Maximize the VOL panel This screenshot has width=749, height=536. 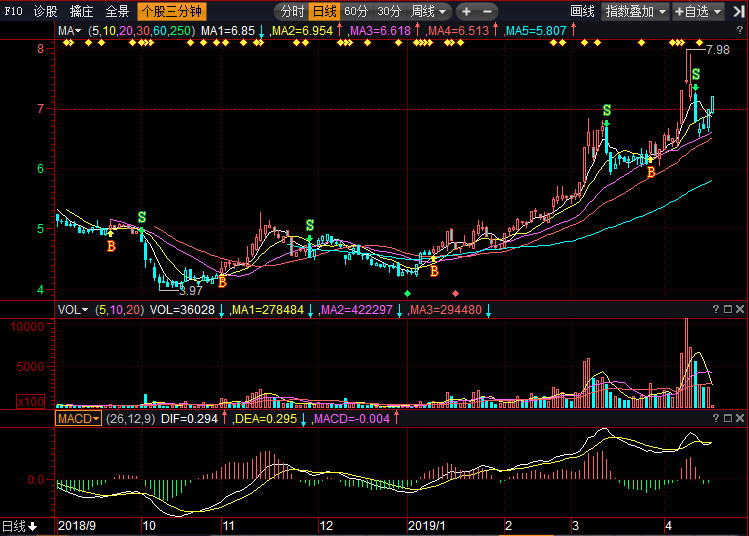coord(728,309)
